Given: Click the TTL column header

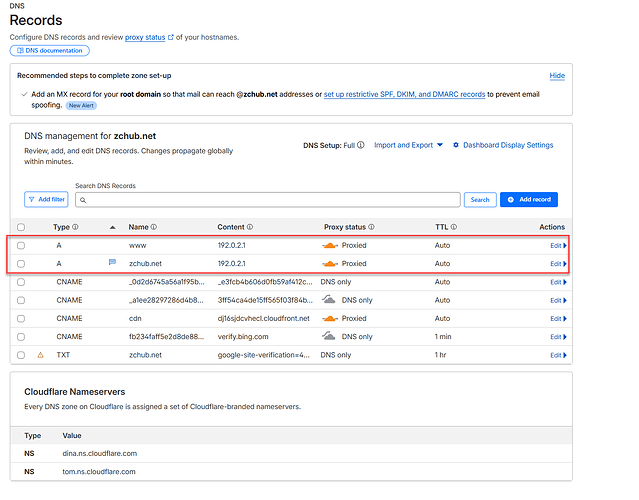Looking at the screenshot, I should (x=441, y=227).
